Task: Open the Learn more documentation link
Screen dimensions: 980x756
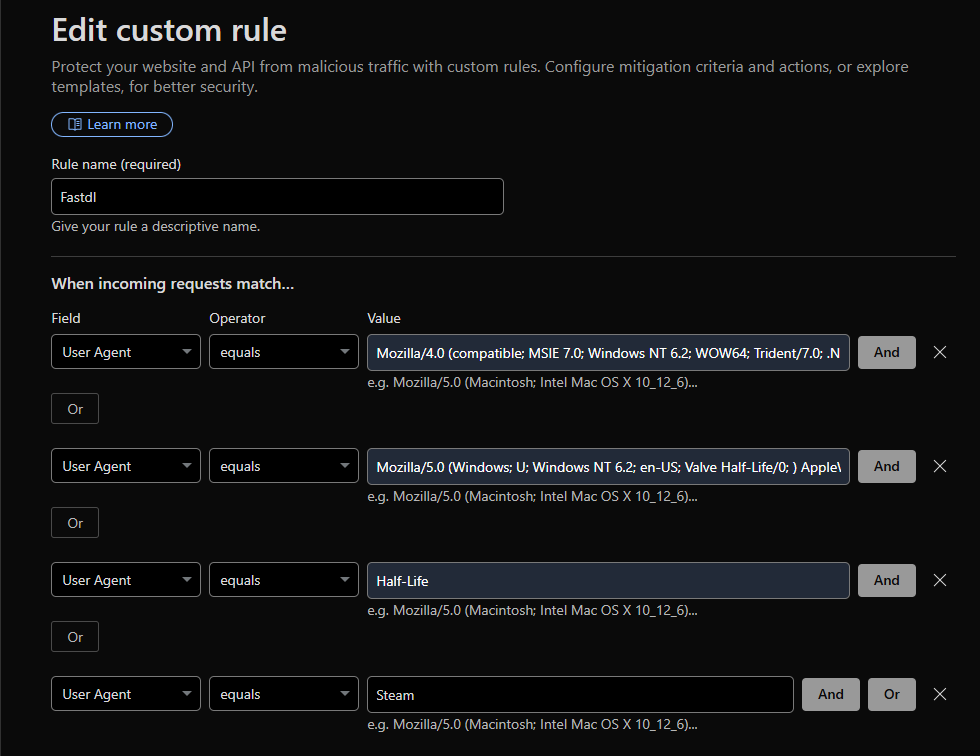Action: (x=112, y=124)
